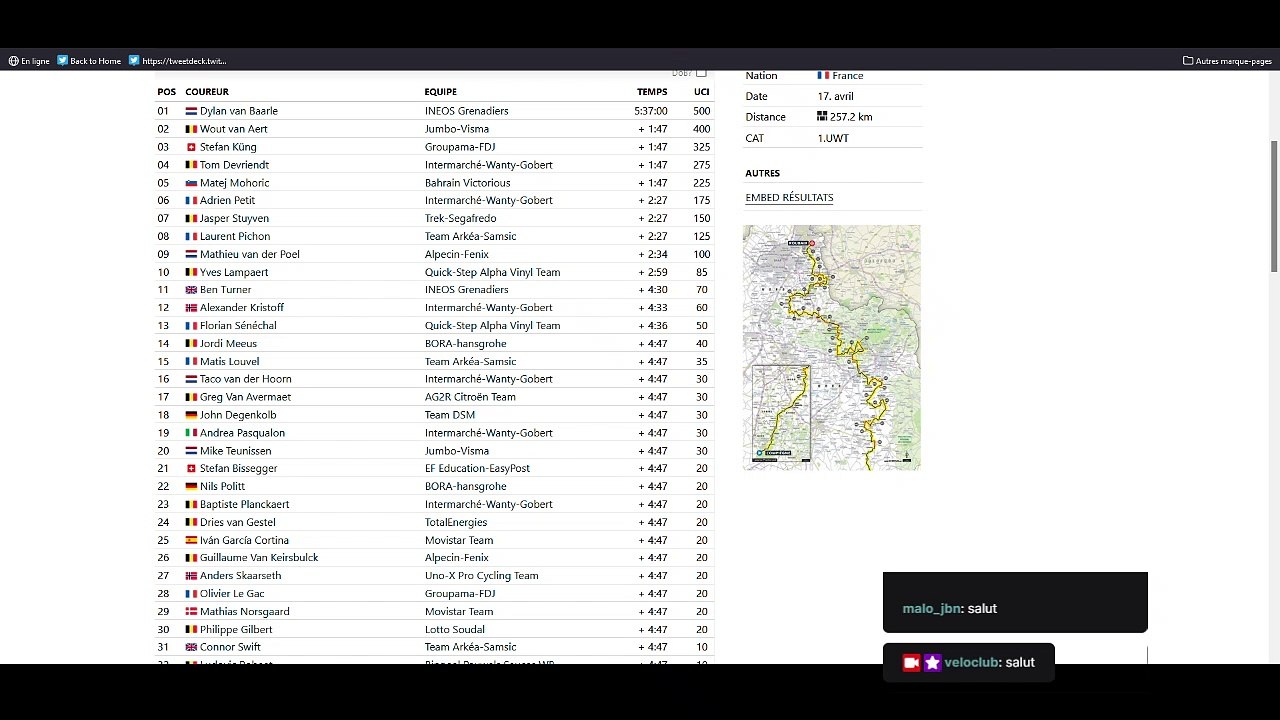
Task: Open rider Tom Devriendt
Action: [234, 165]
